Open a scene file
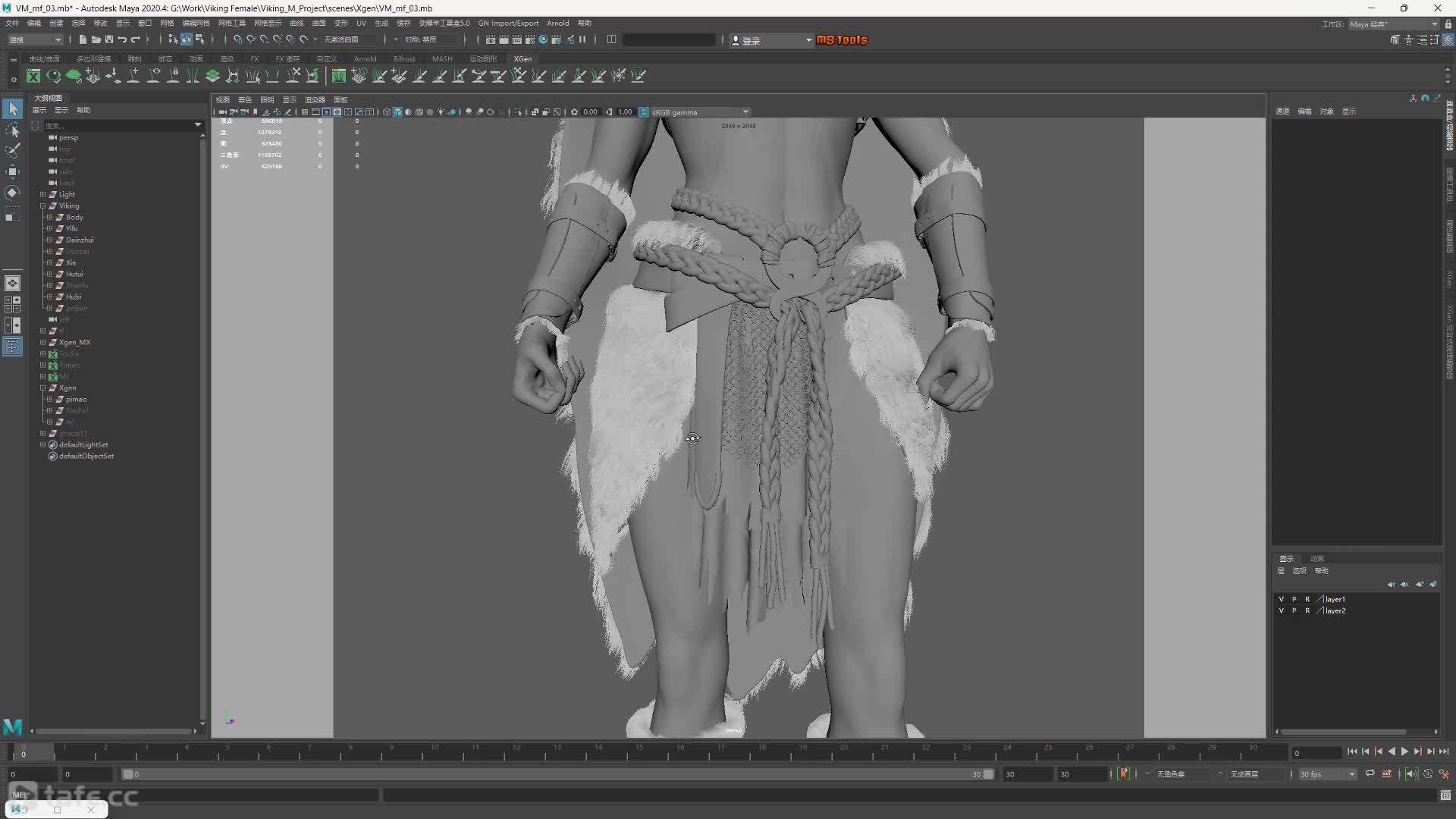Image resolution: width=1456 pixels, height=819 pixels. tap(96, 39)
